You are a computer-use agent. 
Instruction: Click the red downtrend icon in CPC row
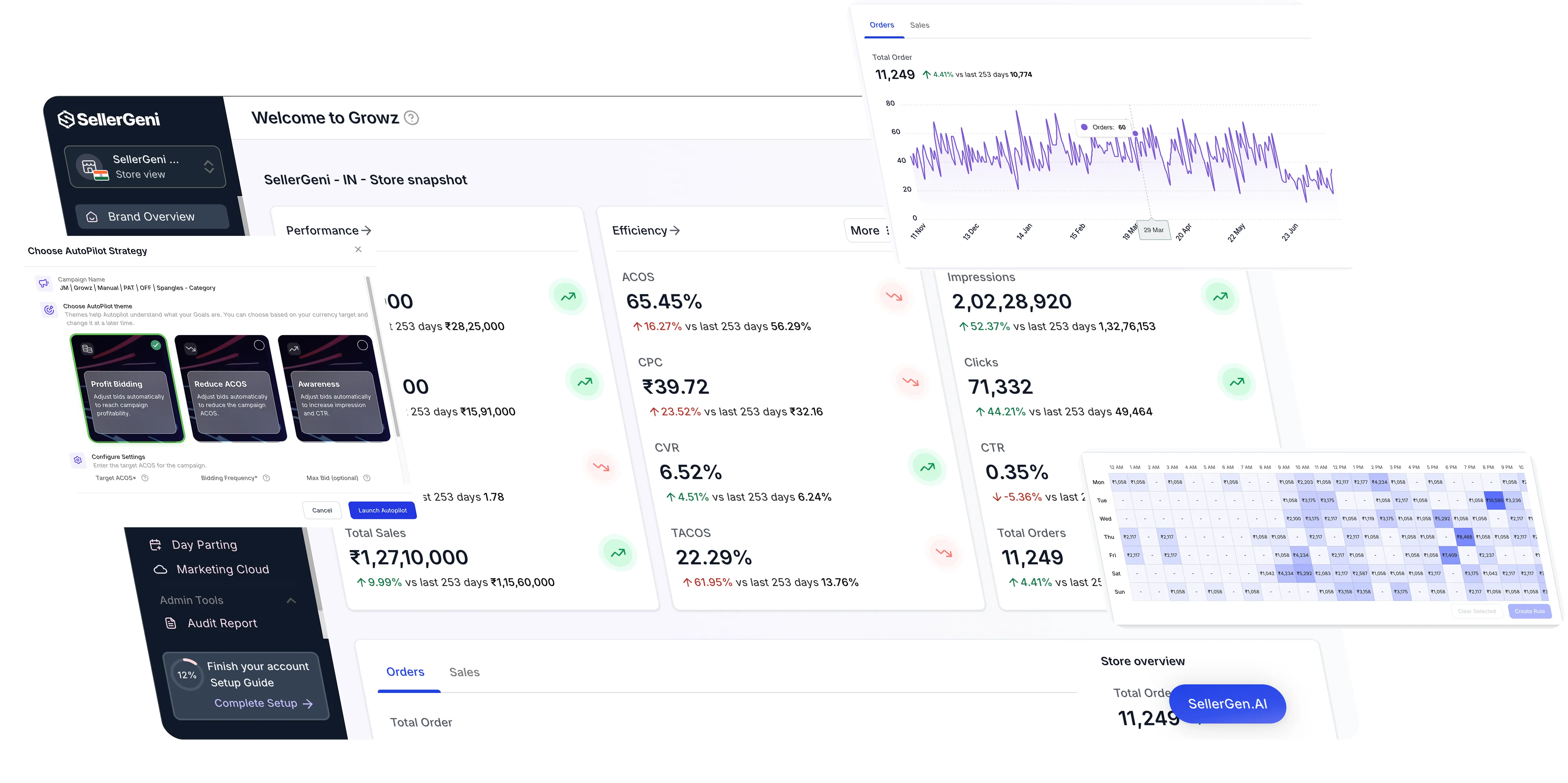pyautogui.click(x=910, y=382)
